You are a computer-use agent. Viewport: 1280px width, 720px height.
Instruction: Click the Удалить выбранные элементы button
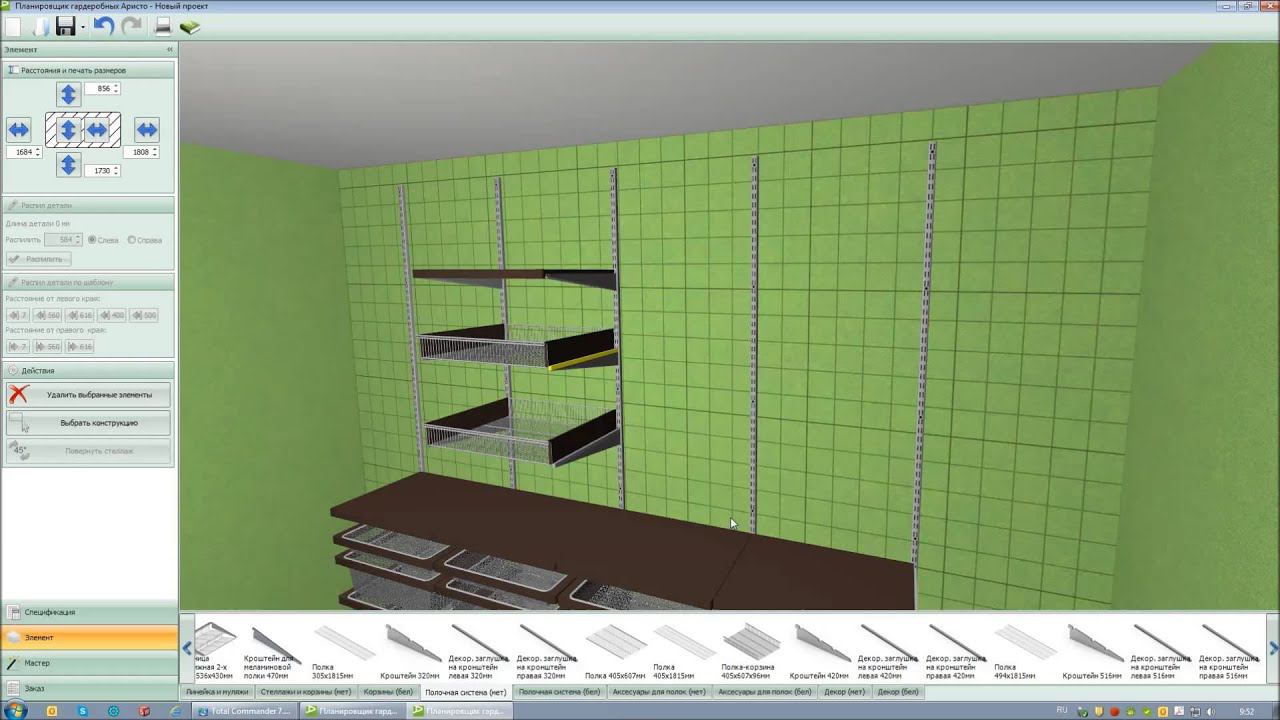click(x=88, y=395)
